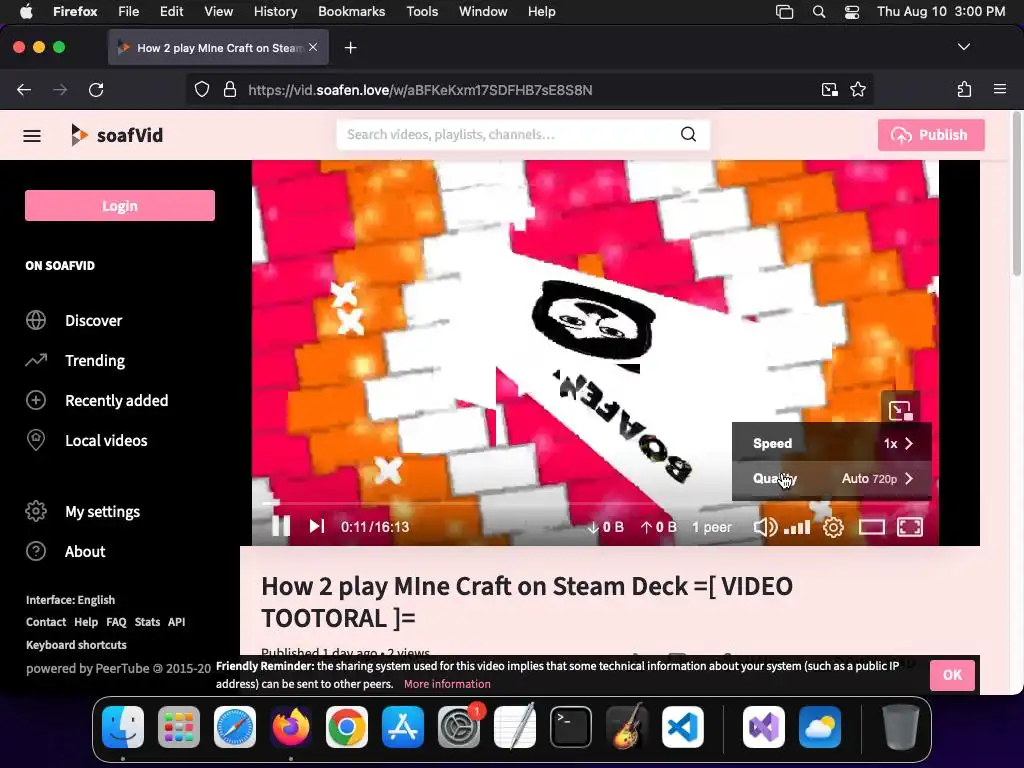Open the macOS Control Center

852,12
